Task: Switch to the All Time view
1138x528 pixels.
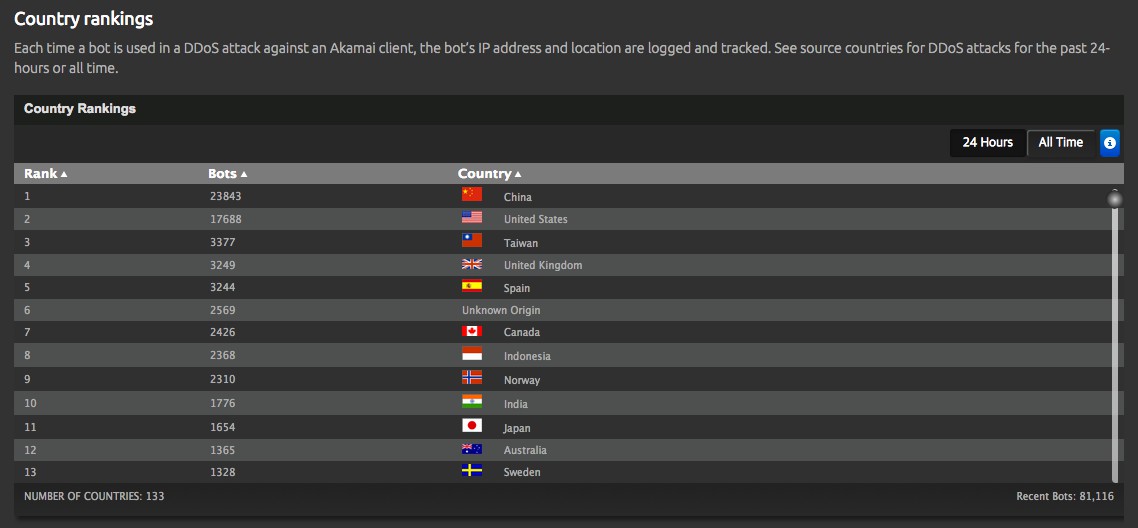Action: click(1060, 143)
